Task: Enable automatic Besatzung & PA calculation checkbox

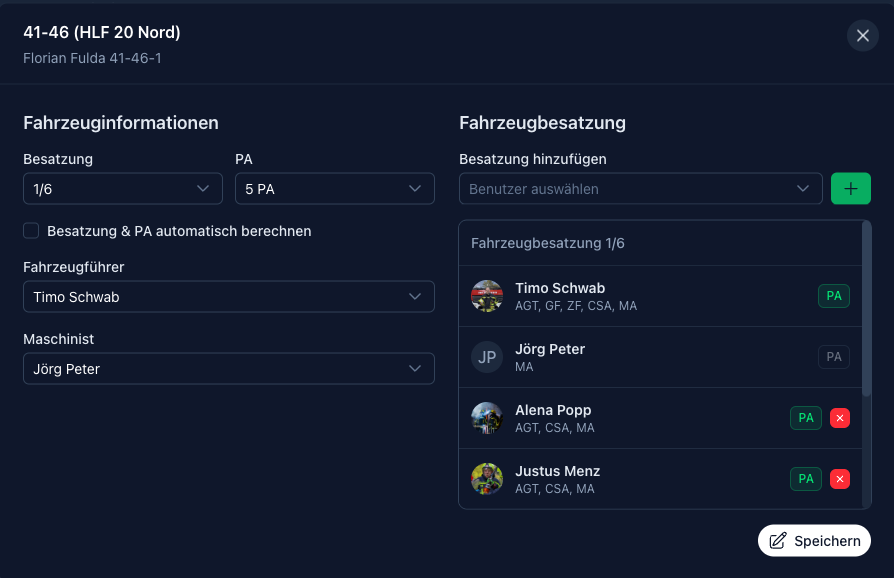Action: pos(30,231)
